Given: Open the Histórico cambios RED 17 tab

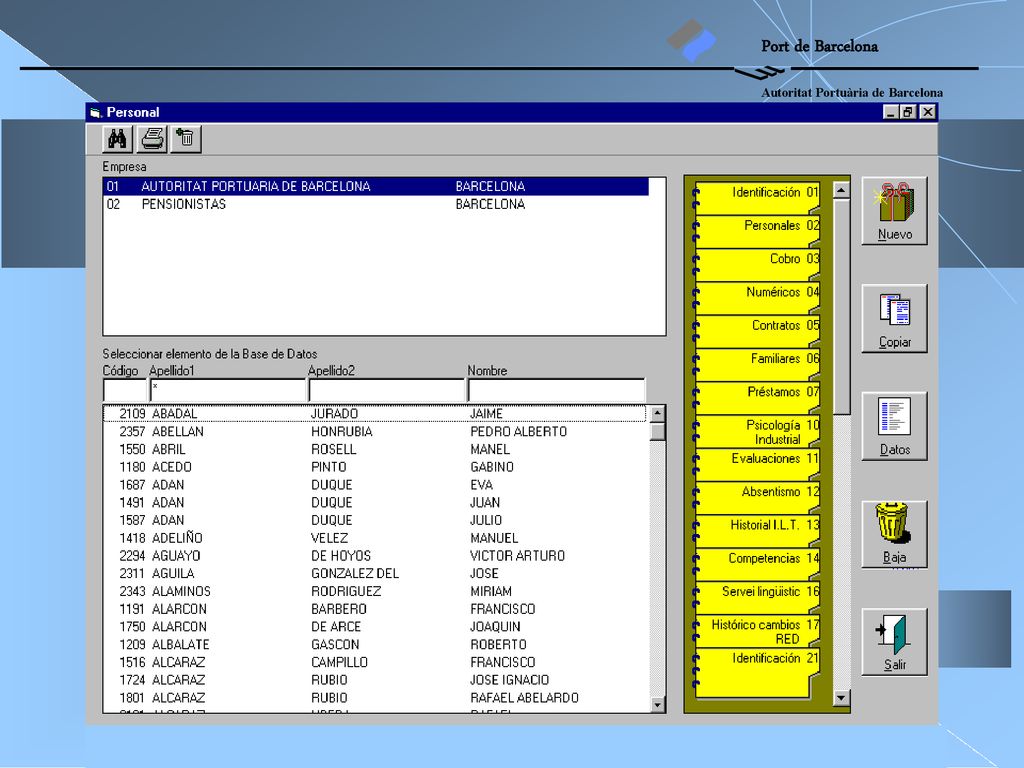Looking at the screenshot, I should click(758, 631).
